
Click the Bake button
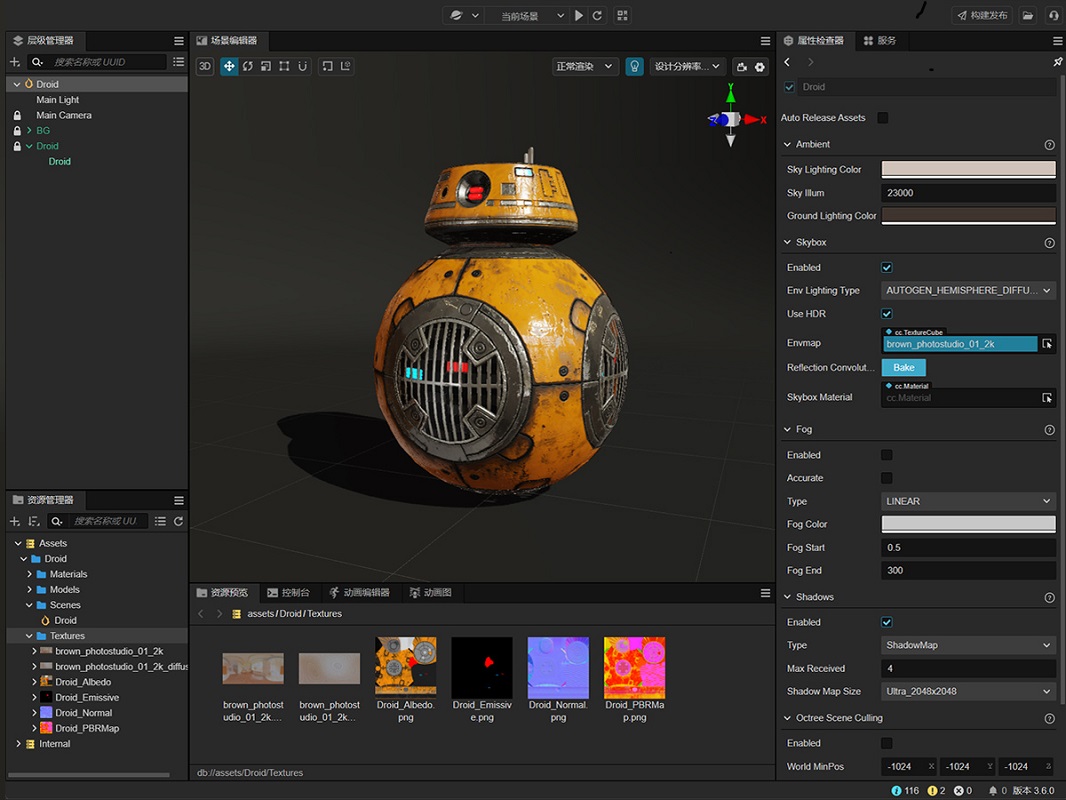[904, 368]
